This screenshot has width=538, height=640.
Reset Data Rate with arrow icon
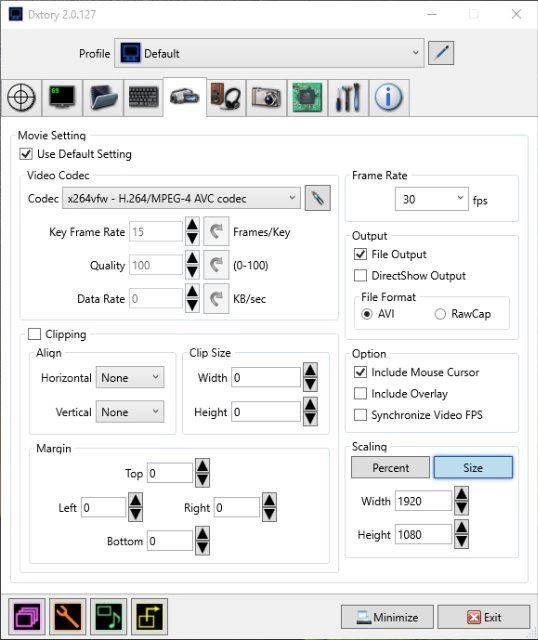tap(216, 299)
